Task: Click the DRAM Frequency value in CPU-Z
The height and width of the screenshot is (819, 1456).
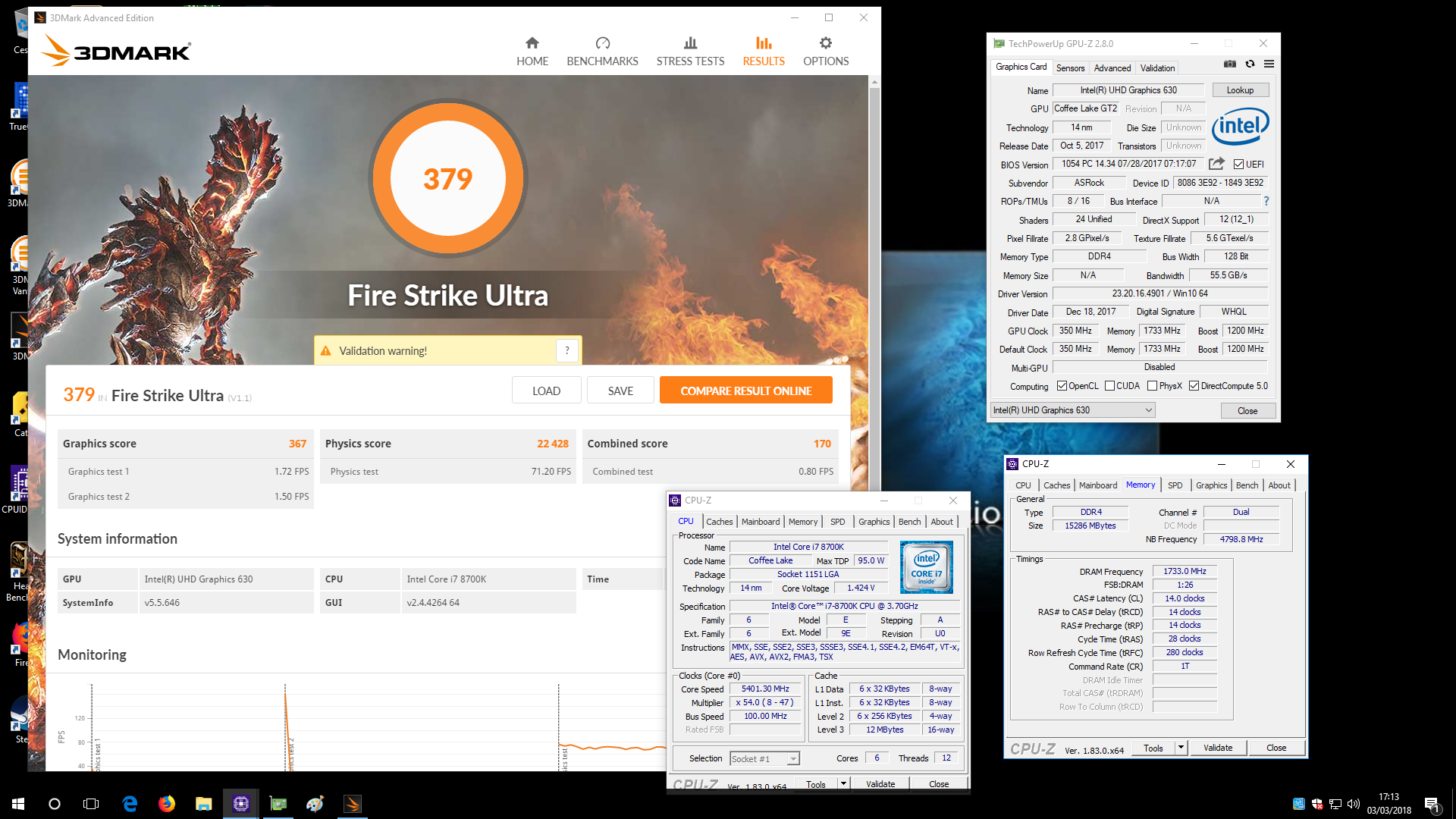Action: click(x=1185, y=571)
